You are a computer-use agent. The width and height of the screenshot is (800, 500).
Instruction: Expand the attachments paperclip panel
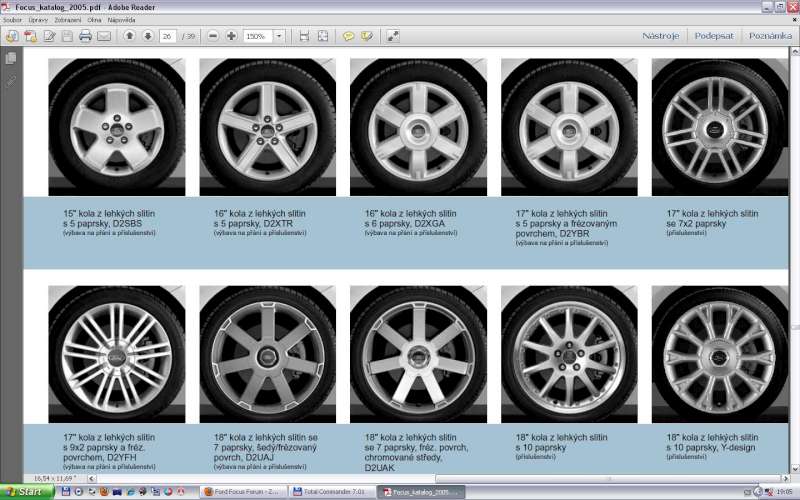click(x=11, y=80)
